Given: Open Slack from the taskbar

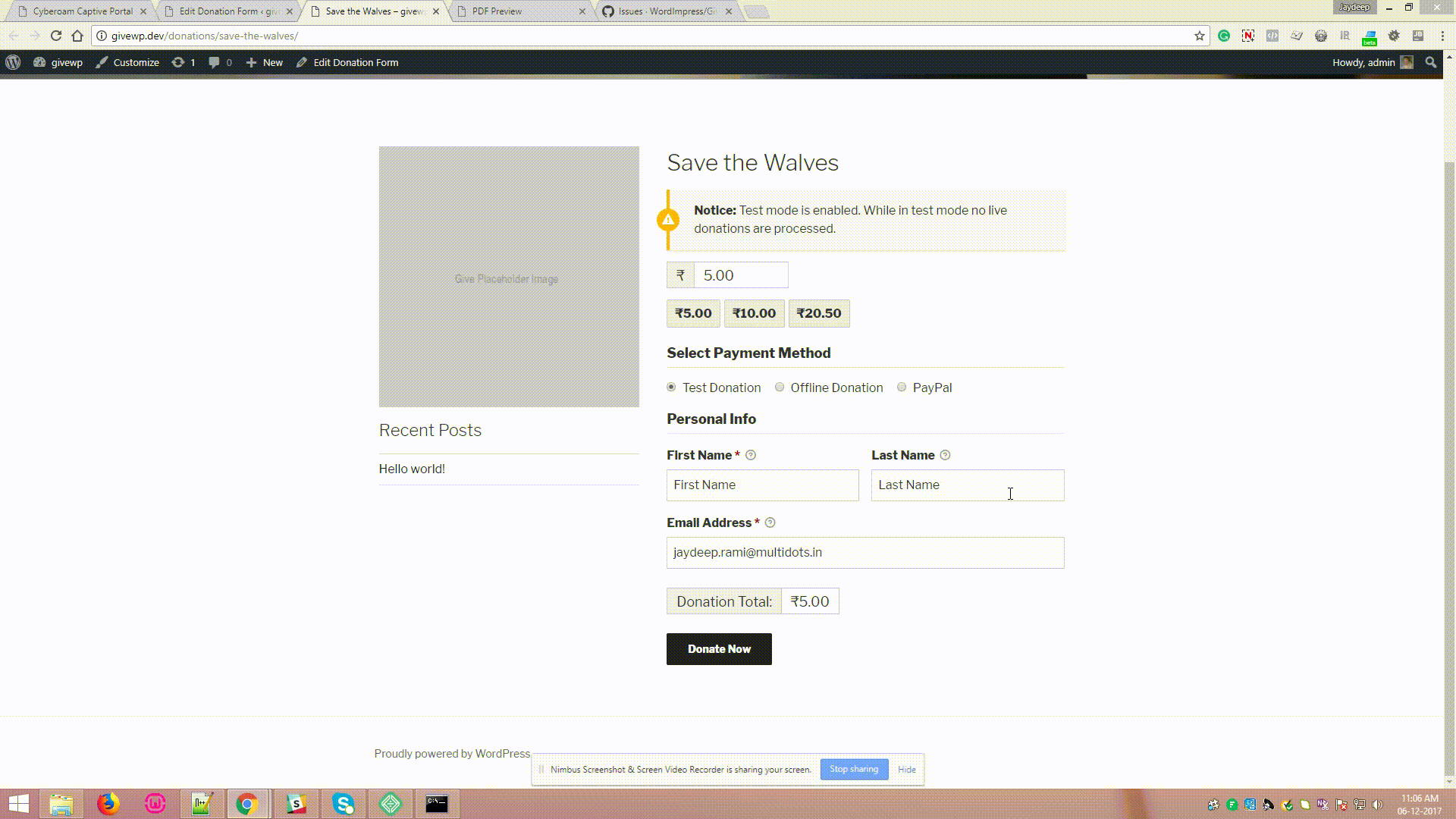Looking at the screenshot, I should 296,804.
